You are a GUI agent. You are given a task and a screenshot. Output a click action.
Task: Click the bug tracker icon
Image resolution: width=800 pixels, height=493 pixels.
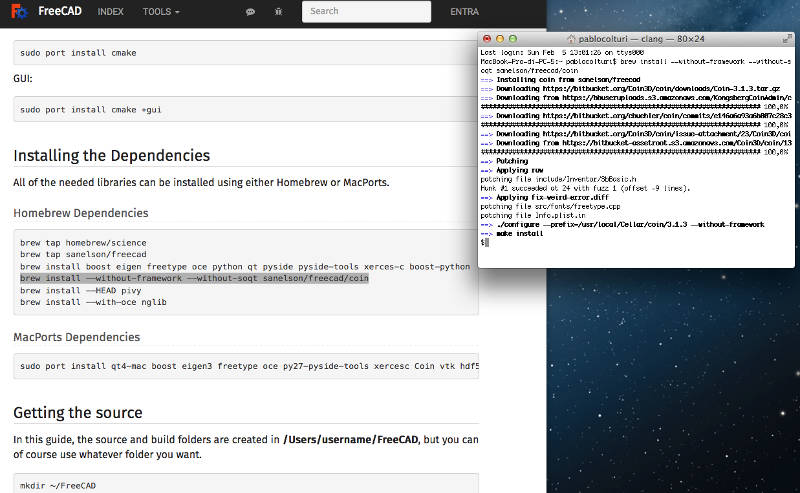pos(278,11)
